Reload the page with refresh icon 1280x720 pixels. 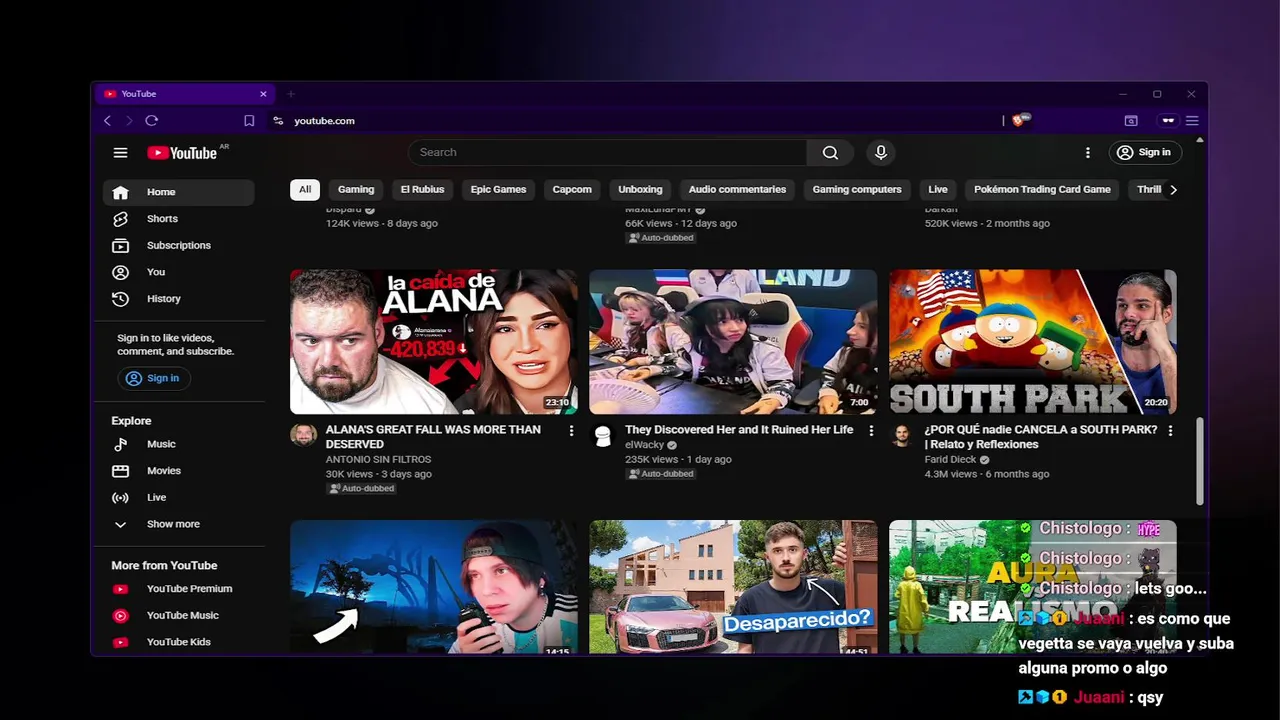tap(152, 121)
